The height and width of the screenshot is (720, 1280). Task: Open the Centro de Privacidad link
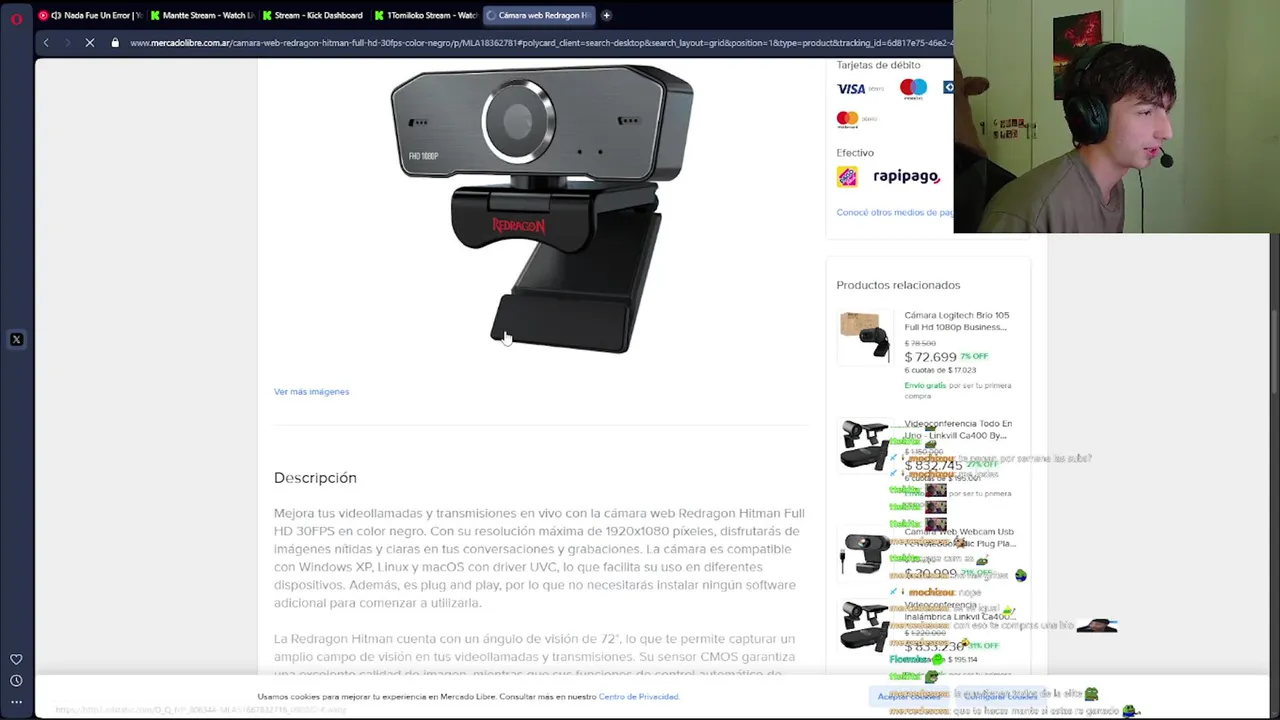coord(638,697)
